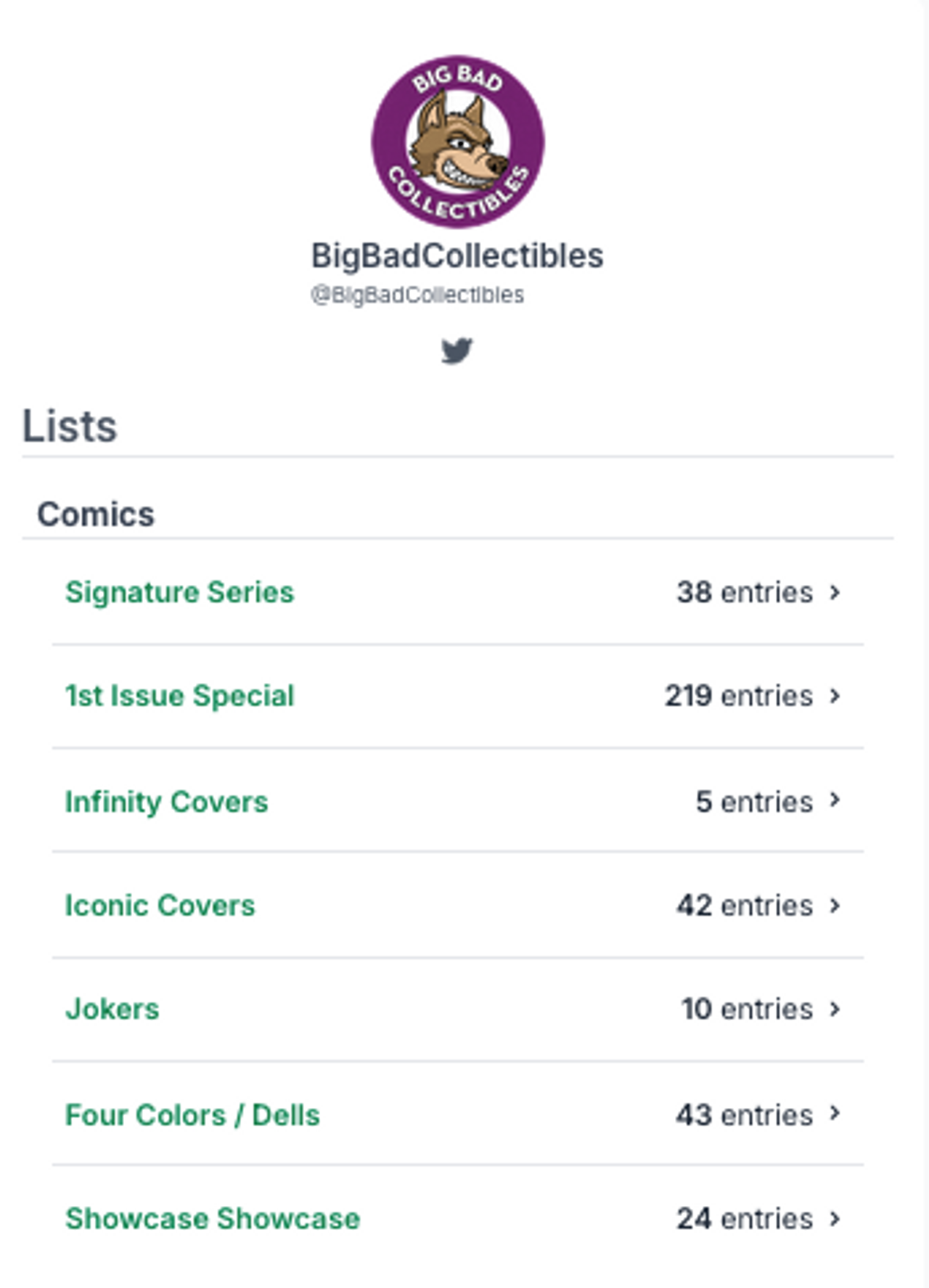The width and height of the screenshot is (929, 1288).
Task: Click the chevron beside 43 entries
Action: (835, 1113)
